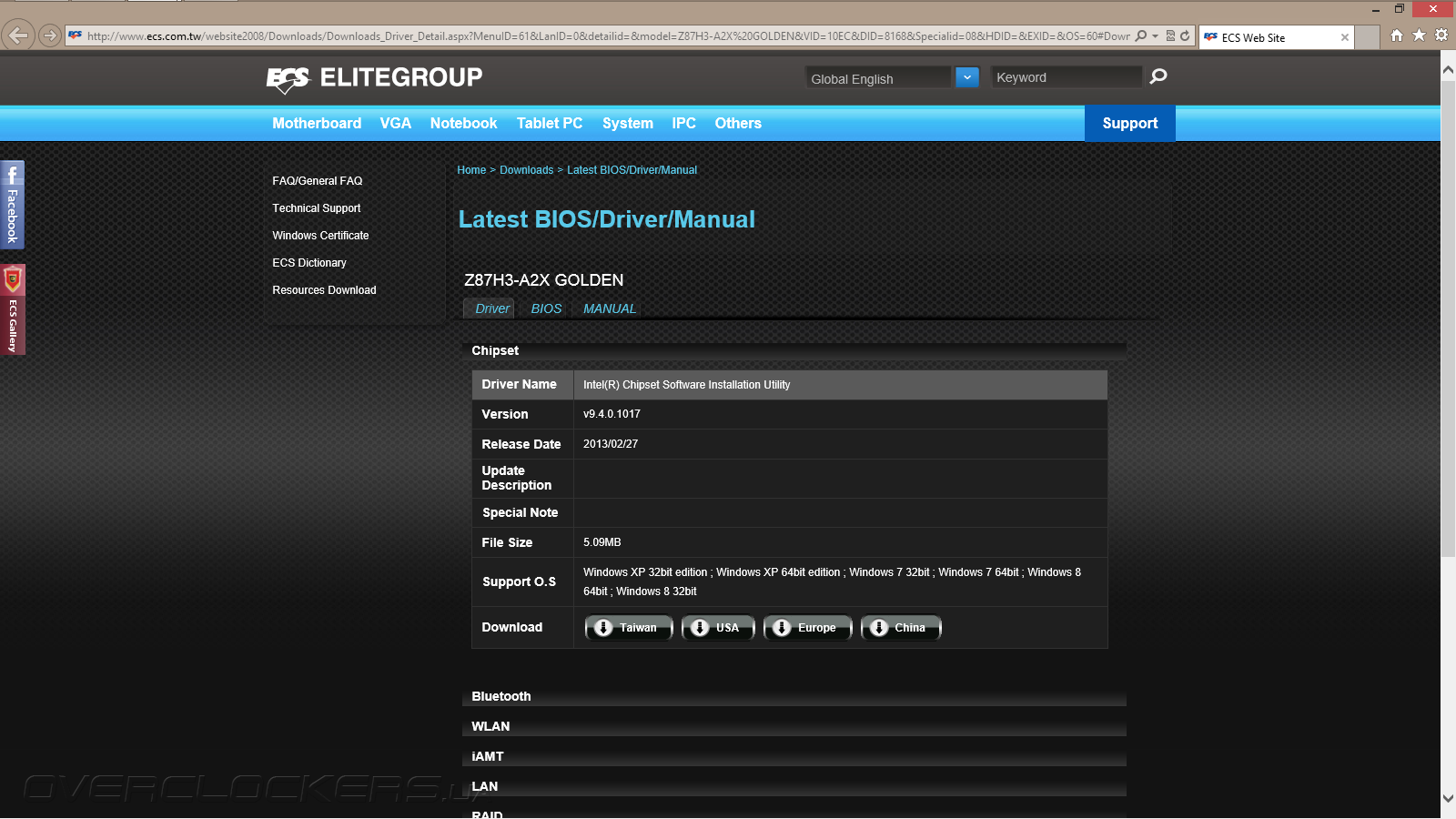Open the Global English language combo box
The image size is (1456, 819).
(x=877, y=78)
